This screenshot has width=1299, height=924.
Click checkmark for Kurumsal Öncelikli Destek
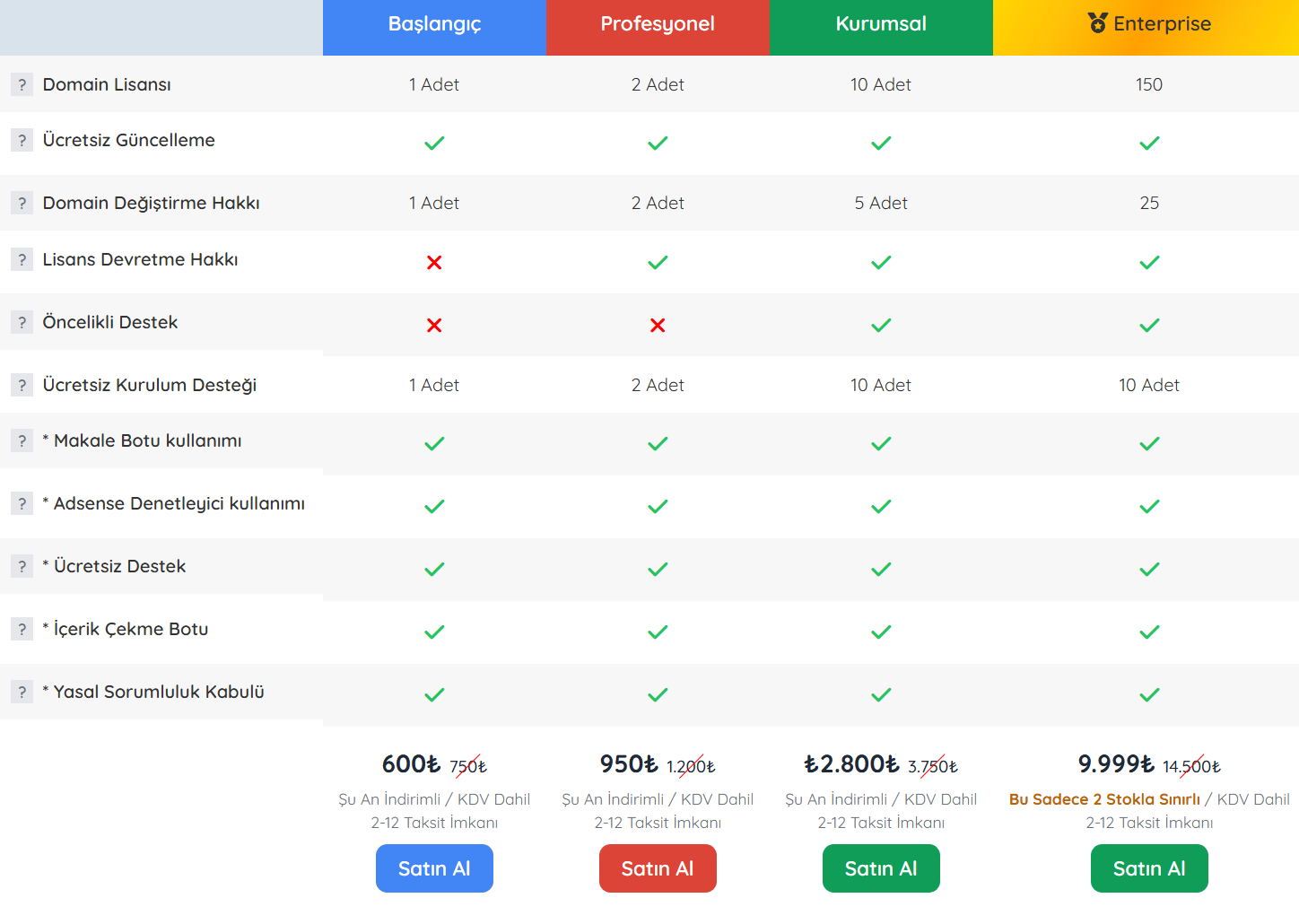click(x=881, y=325)
